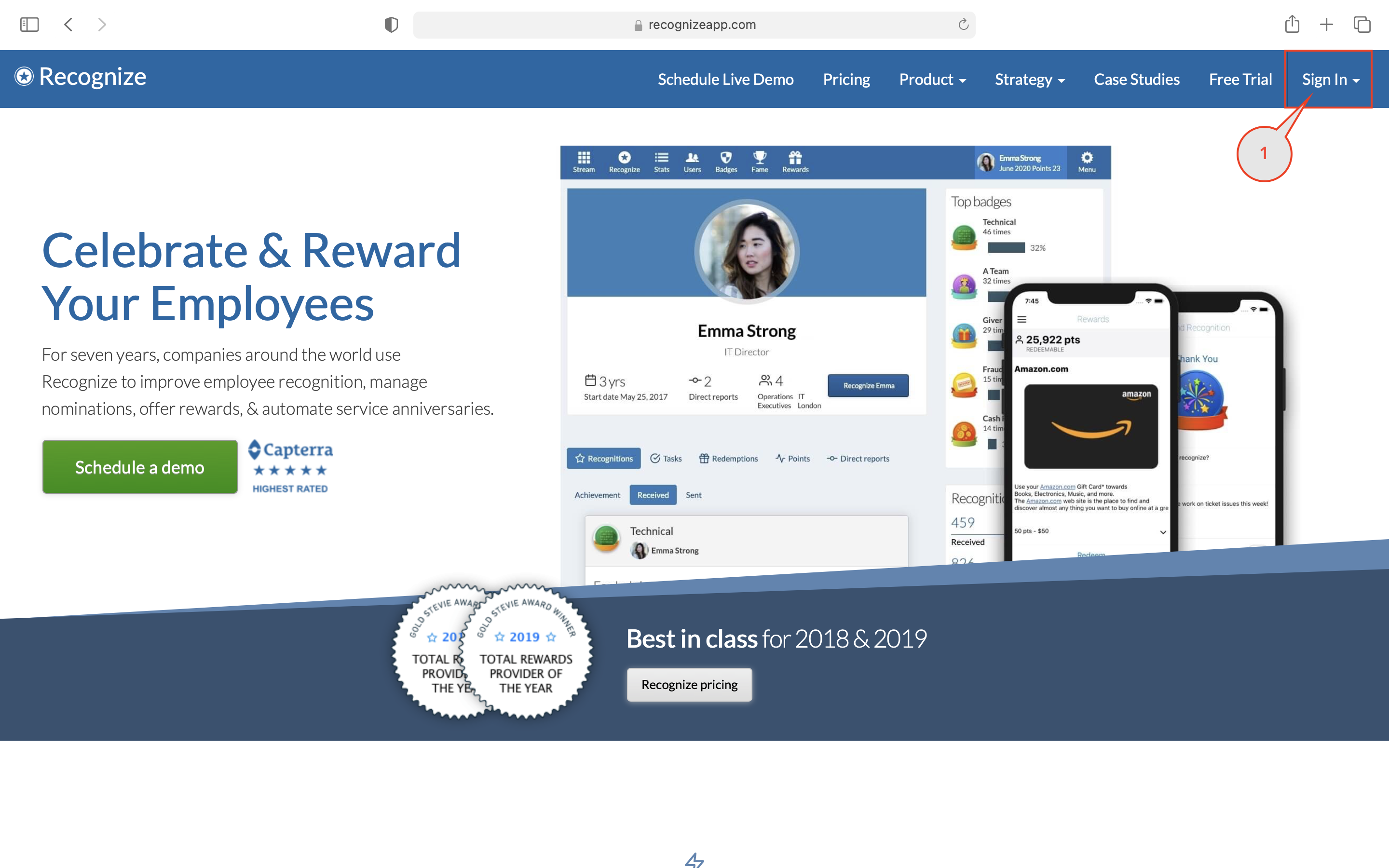The width and height of the screenshot is (1389, 868).
Task: Expand the Strategy dropdown menu
Action: click(x=1029, y=79)
